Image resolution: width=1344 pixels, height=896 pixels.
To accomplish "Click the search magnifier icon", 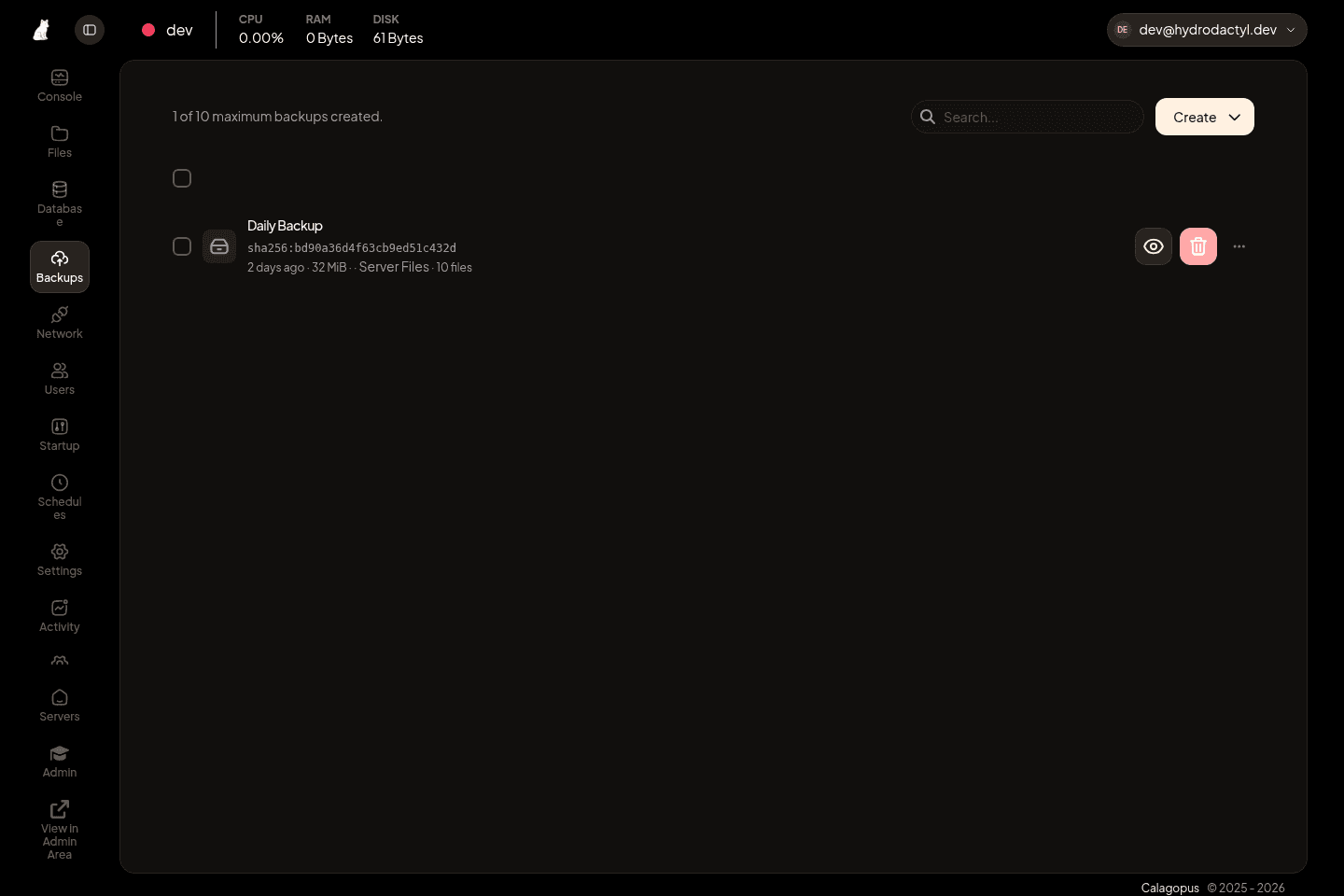I will pyautogui.click(x=928, y=117).
